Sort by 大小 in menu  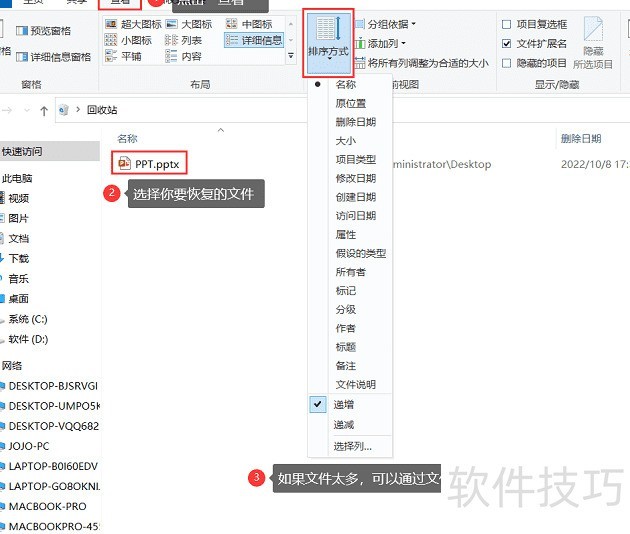346,141
